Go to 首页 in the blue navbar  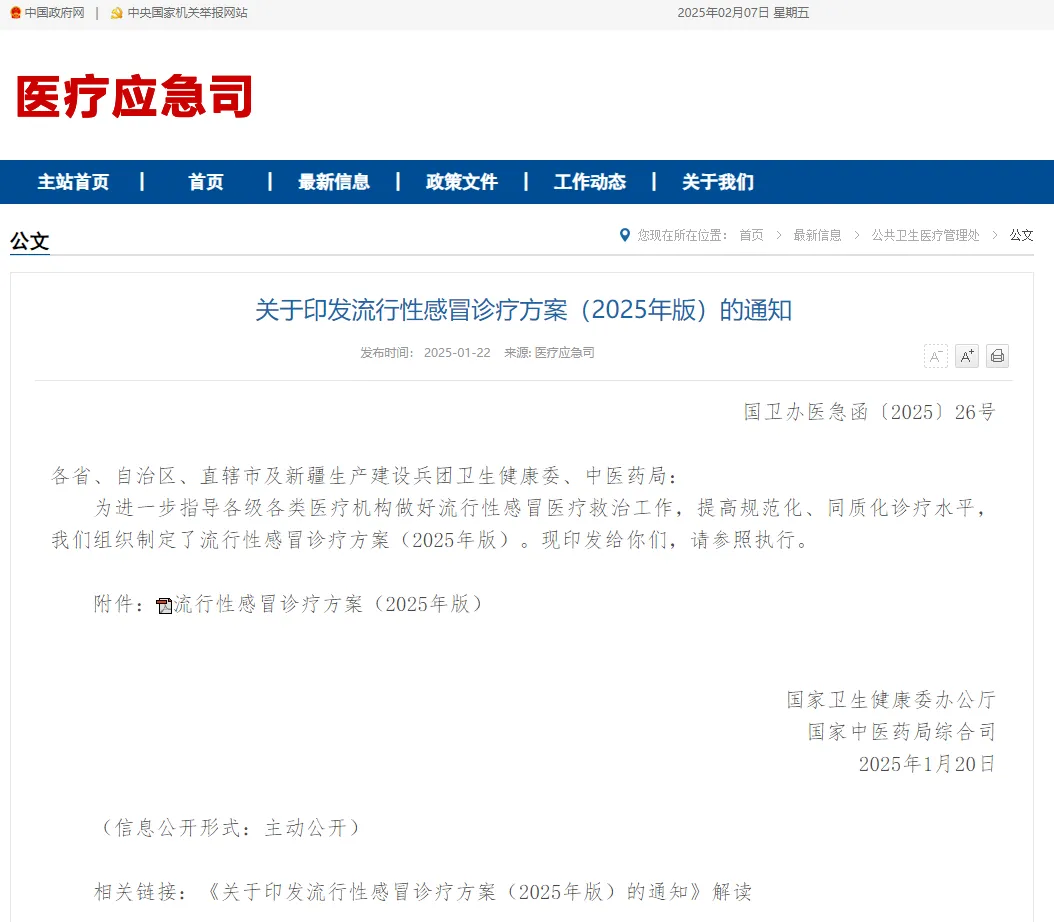coord(206,182)
